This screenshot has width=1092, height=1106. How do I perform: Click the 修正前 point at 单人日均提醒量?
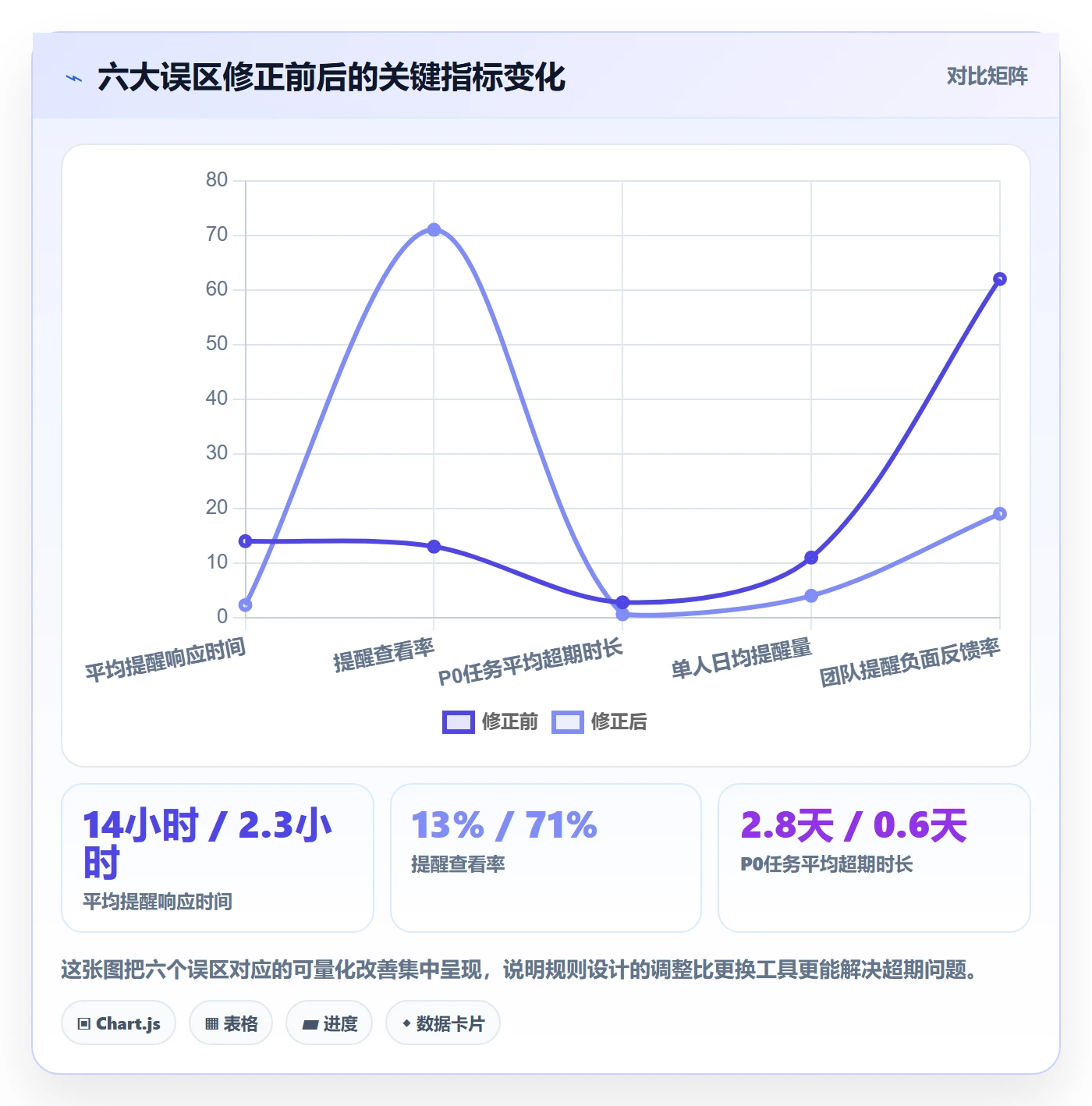click(x=811, y=558)
